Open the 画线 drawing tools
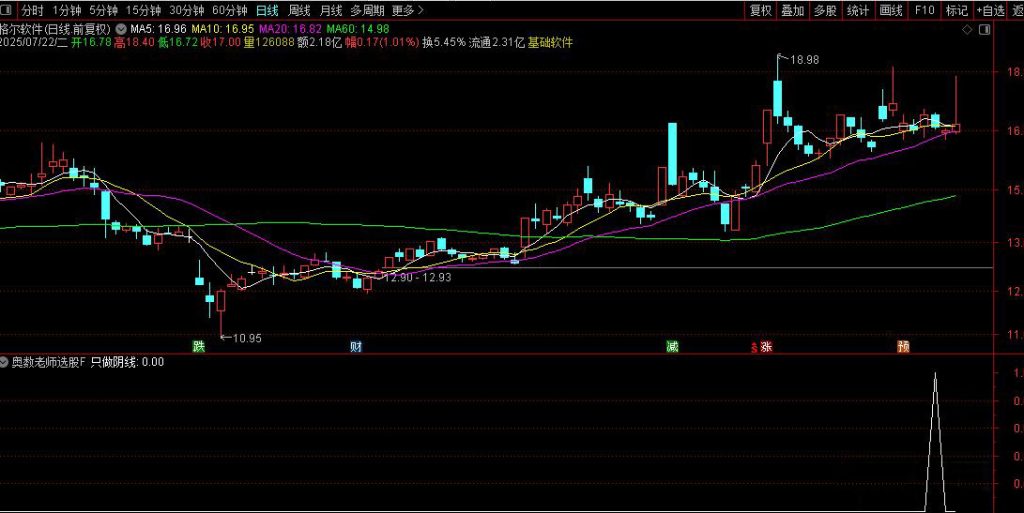 tap(890, 10)
